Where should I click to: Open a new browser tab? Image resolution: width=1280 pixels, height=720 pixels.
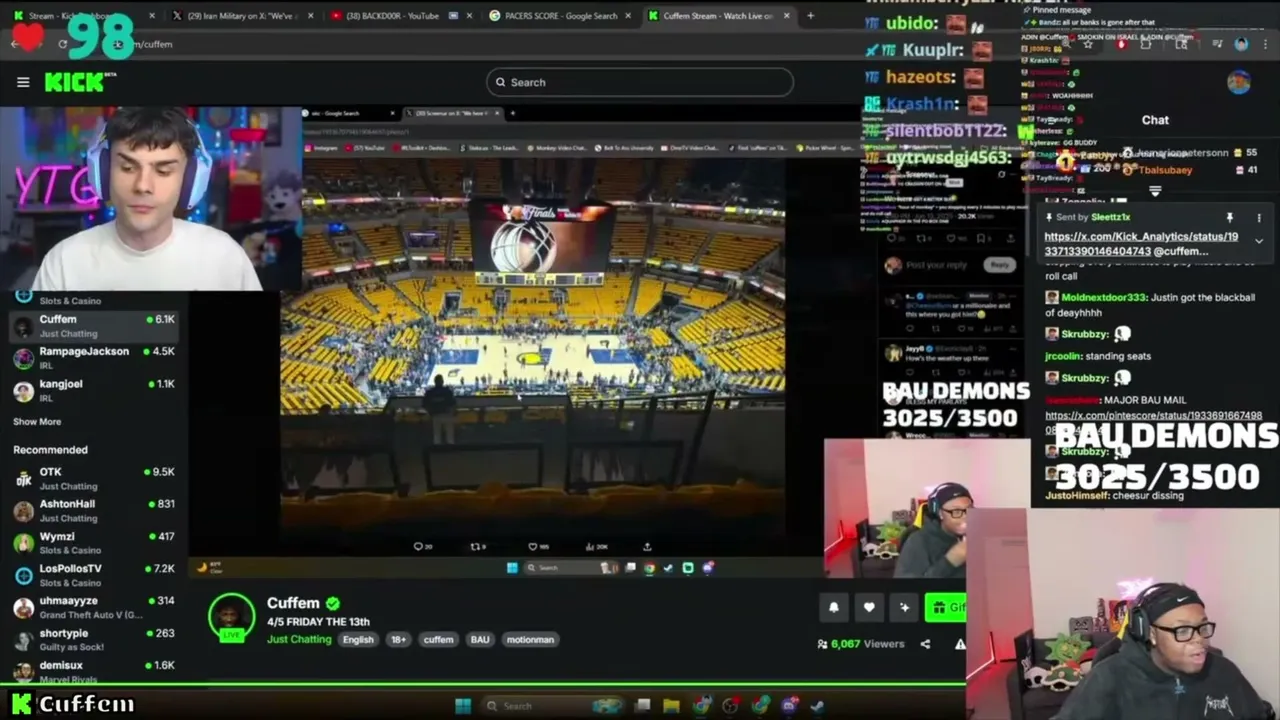(810, 16)
